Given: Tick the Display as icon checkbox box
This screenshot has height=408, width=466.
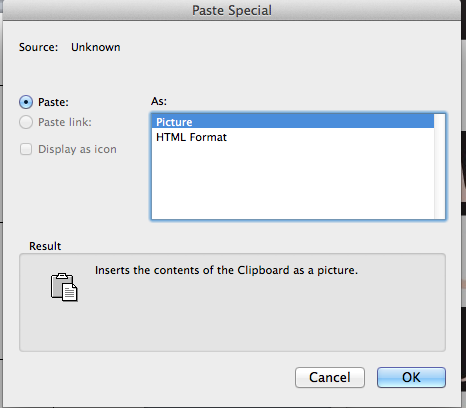Looking at the screenshot, I should 26,149.
